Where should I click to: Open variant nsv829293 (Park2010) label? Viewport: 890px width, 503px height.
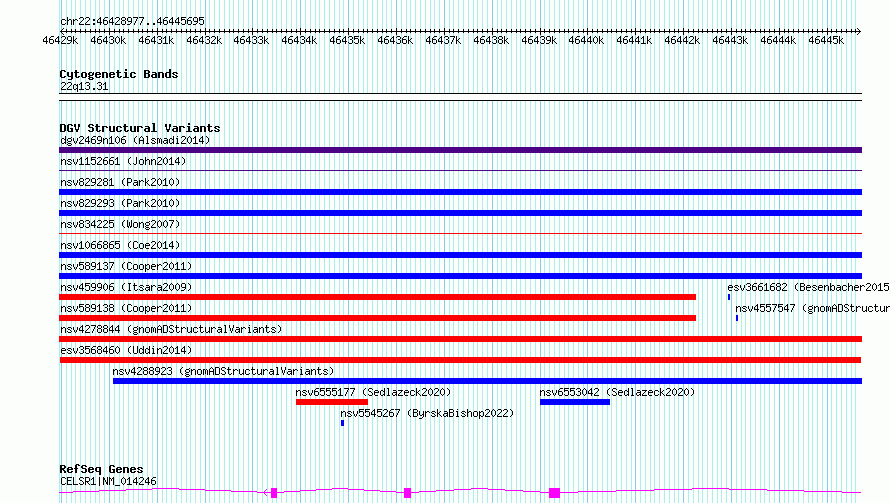[x=120, y=203]
